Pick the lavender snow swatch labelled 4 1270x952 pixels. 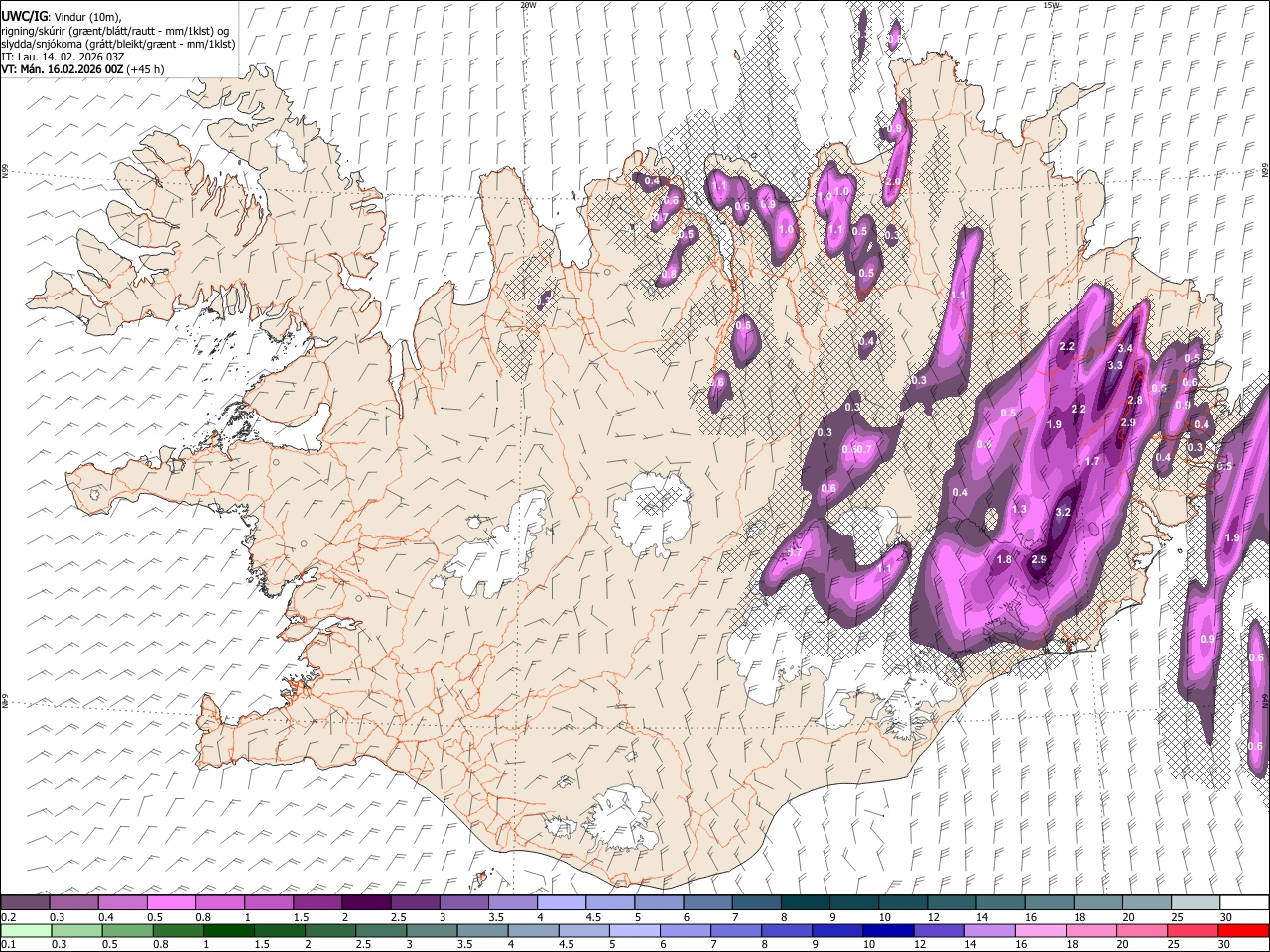click(x=561, y=902)
